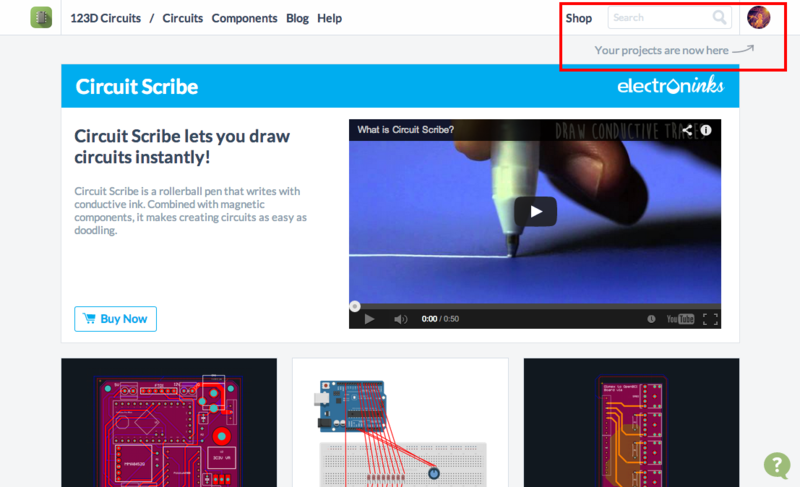800x487 pixels.
Task: Open the user profile avatar
Action: point(759,17)
